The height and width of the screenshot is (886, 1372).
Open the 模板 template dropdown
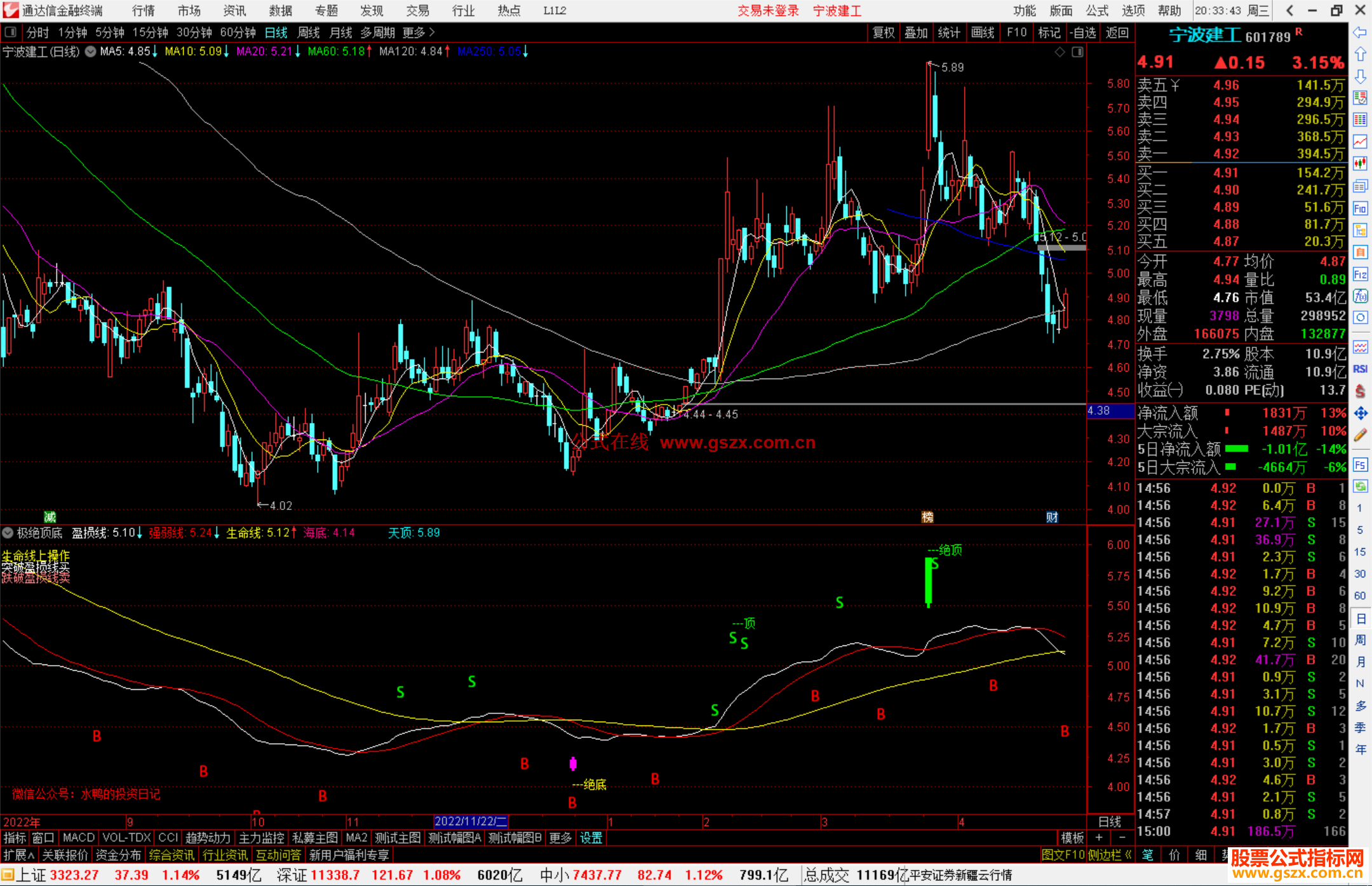[x=1072, y=838]
